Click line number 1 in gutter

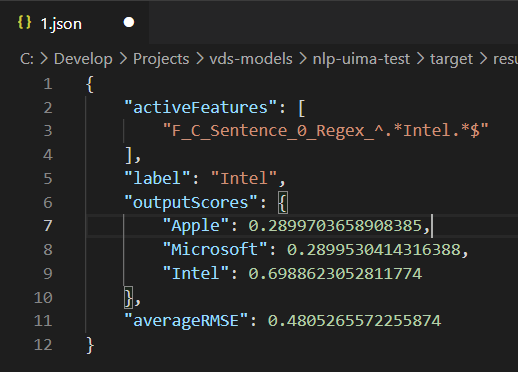tap(48, 84)
